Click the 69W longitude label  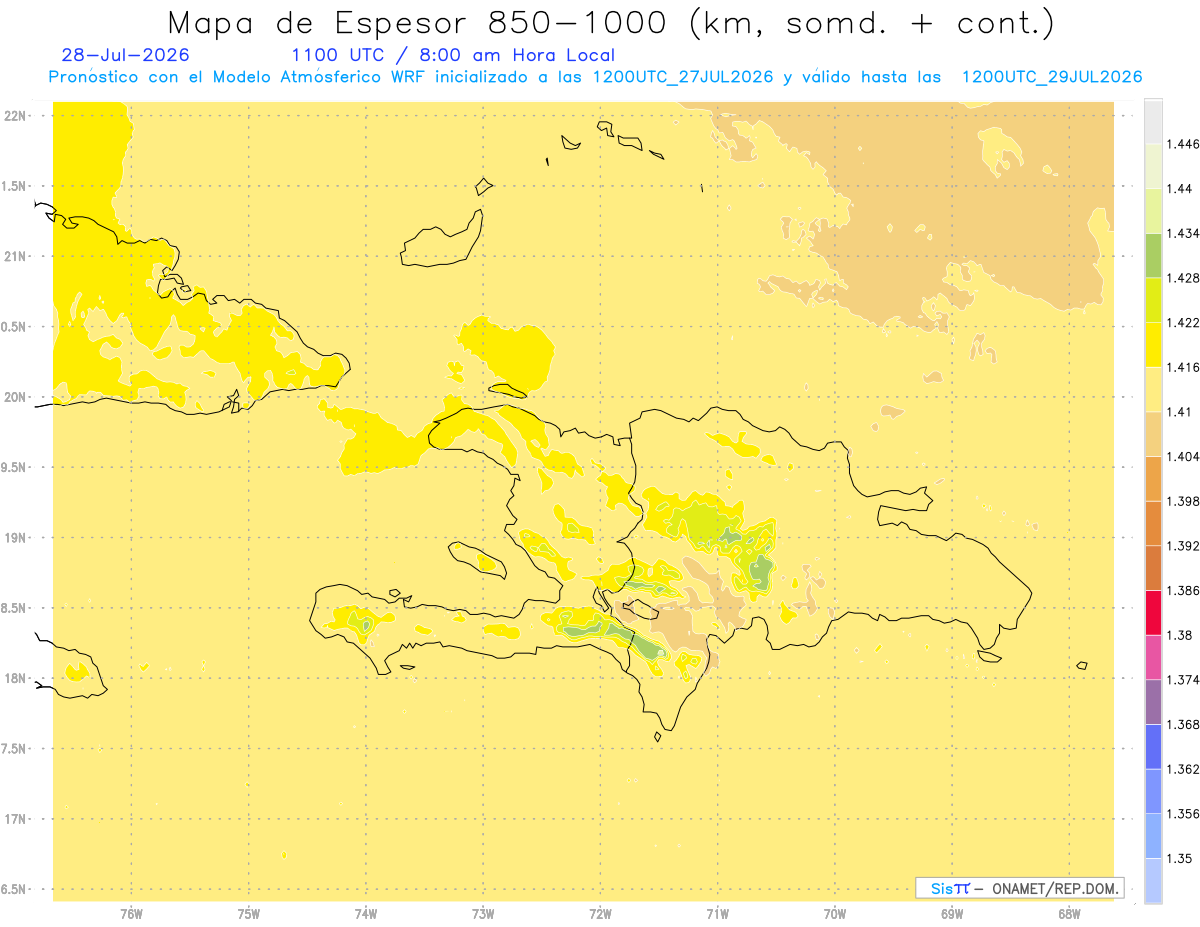coord(952,914)
